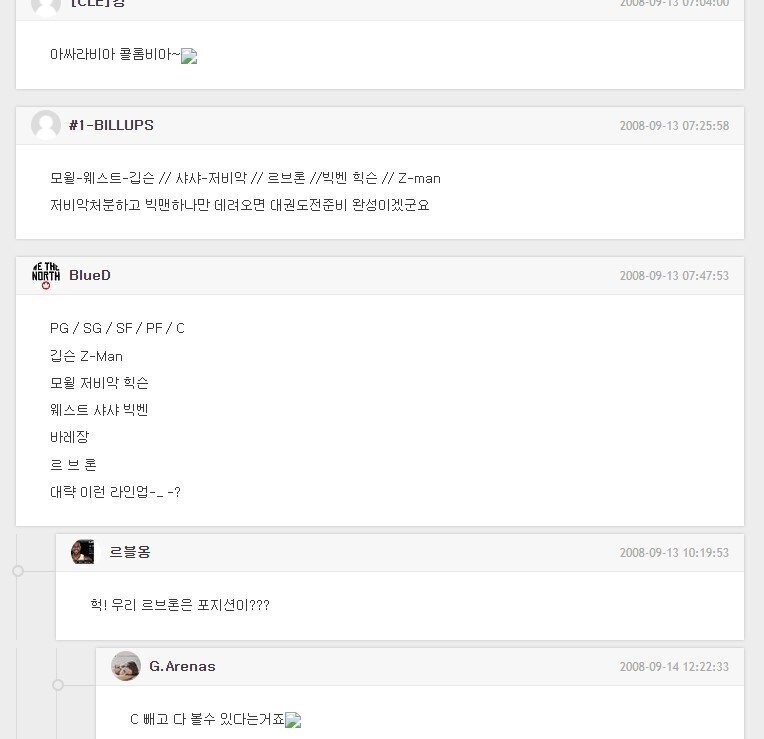Click thread connector circle beside G.Arenas reply

(57, 685)
